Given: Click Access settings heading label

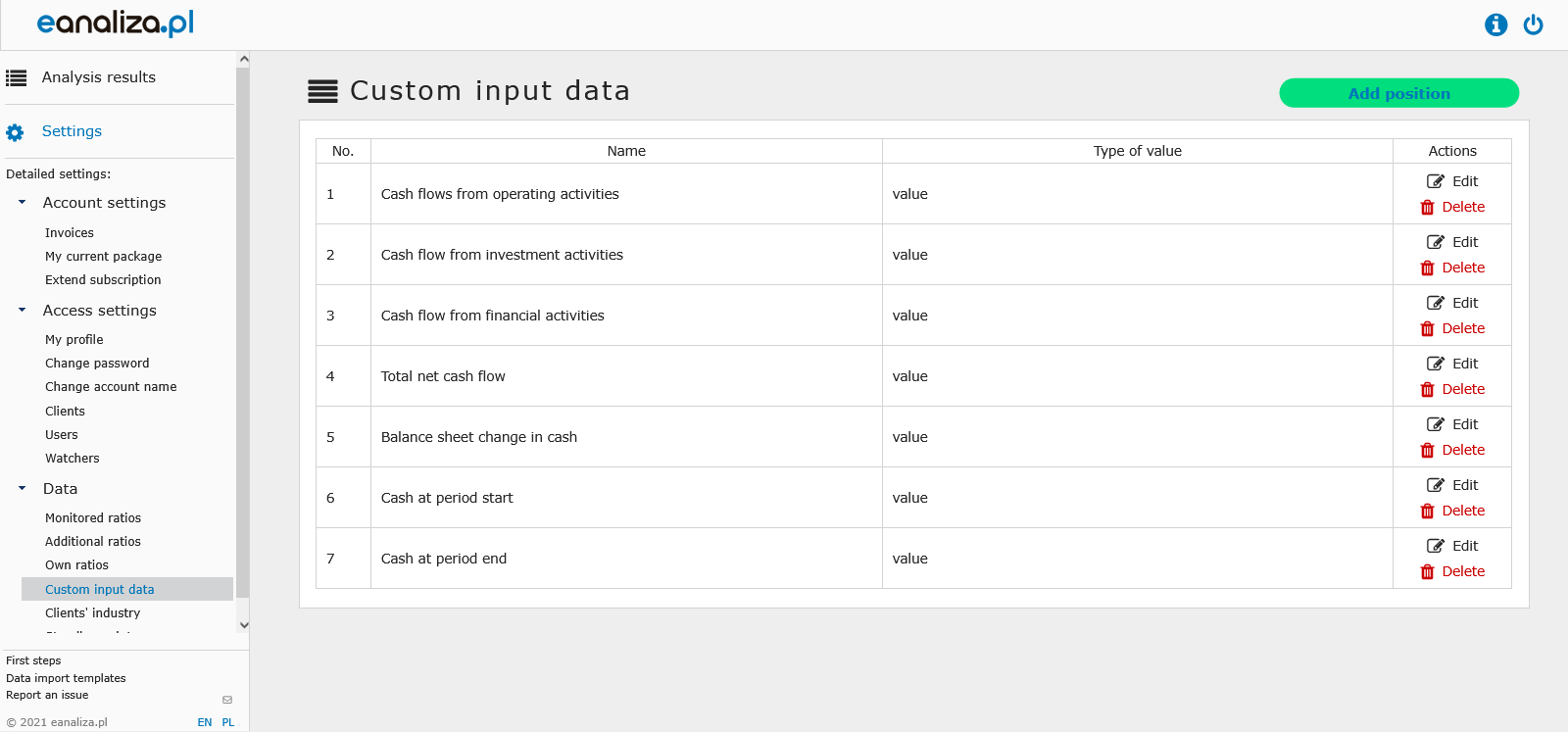Looking at the screenshot, I should [x=100, y=311].
